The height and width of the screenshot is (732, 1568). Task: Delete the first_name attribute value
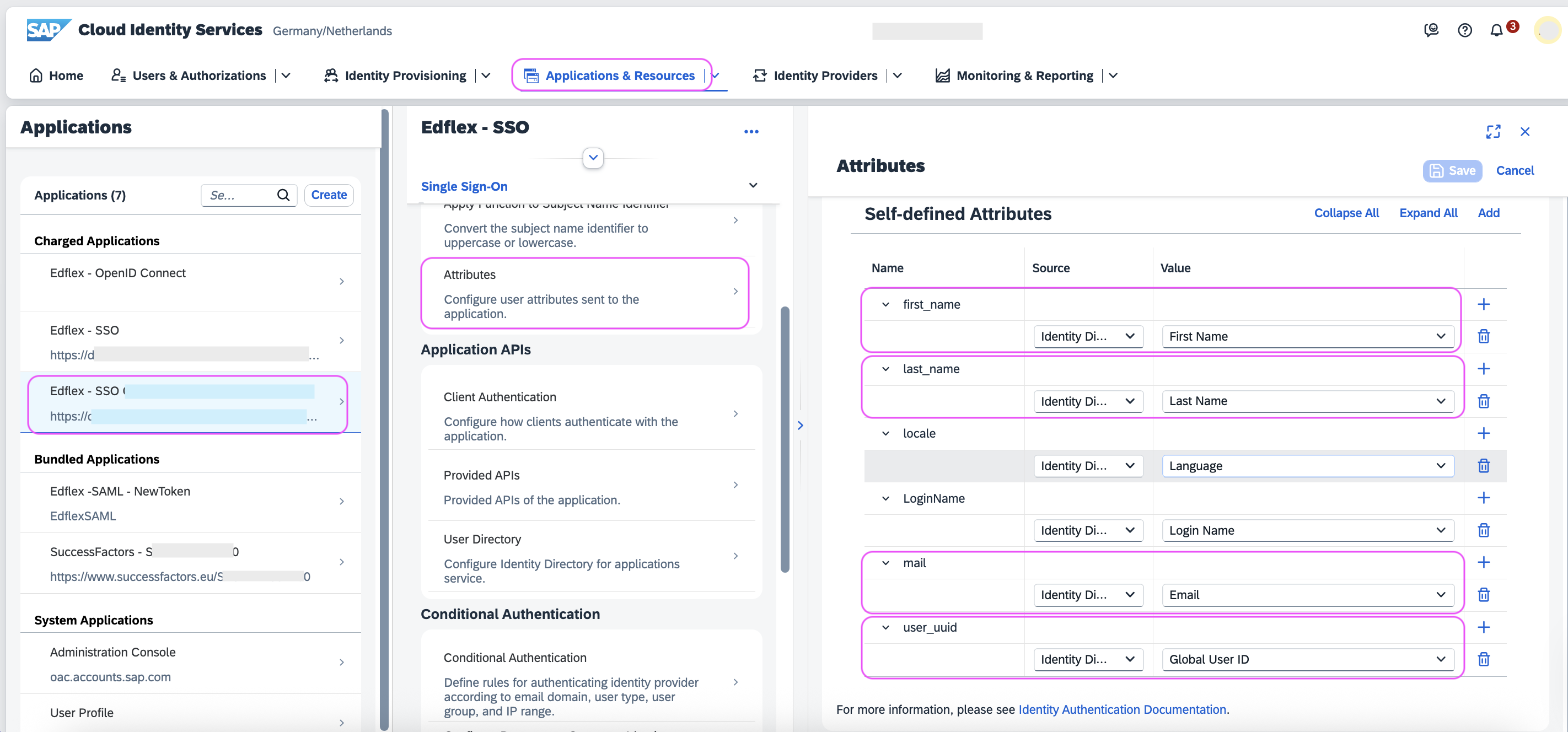click(x=1484, y=336)
